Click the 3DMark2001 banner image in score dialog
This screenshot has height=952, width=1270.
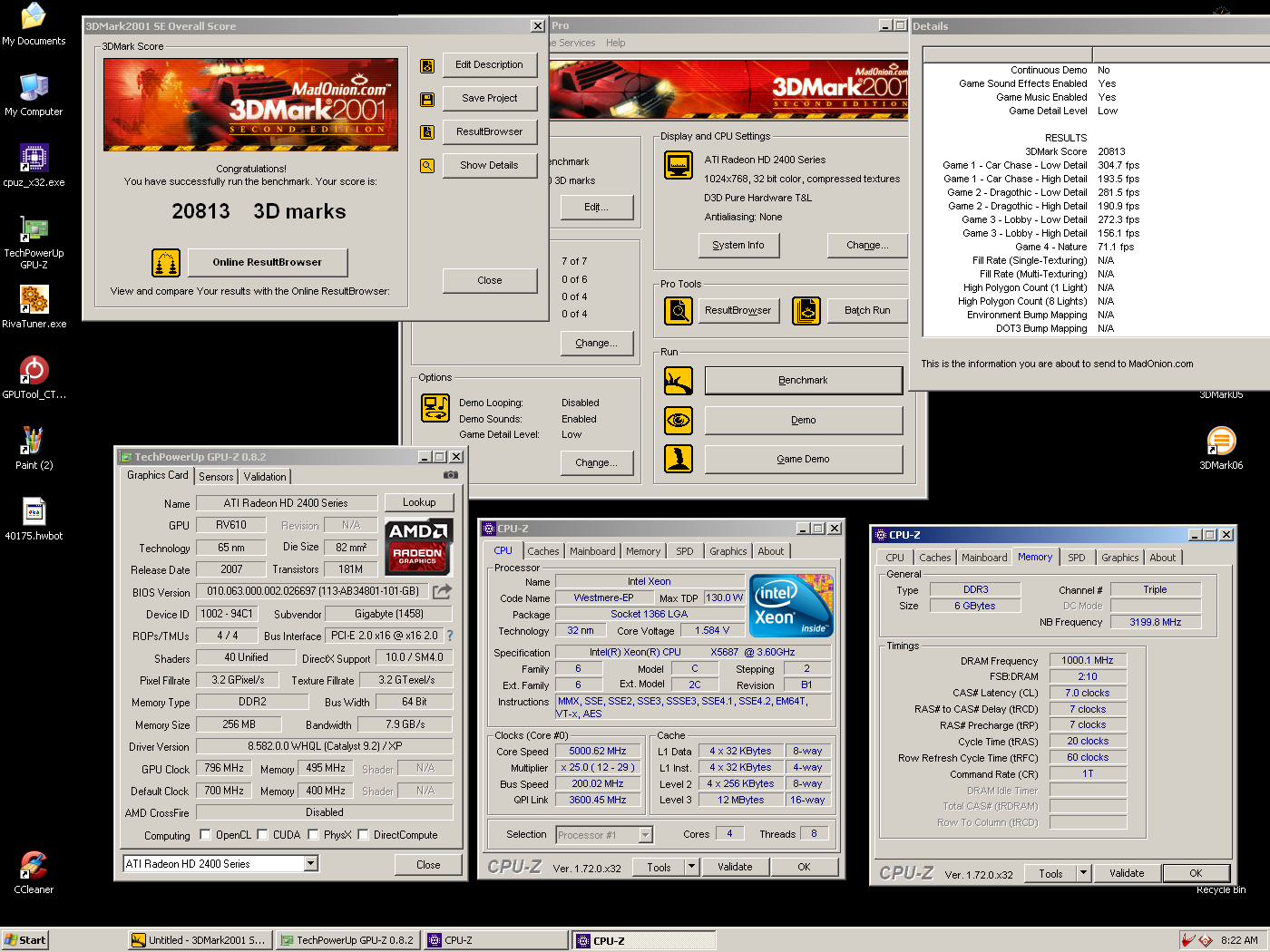pyautogui.click(x=251, y=104)
